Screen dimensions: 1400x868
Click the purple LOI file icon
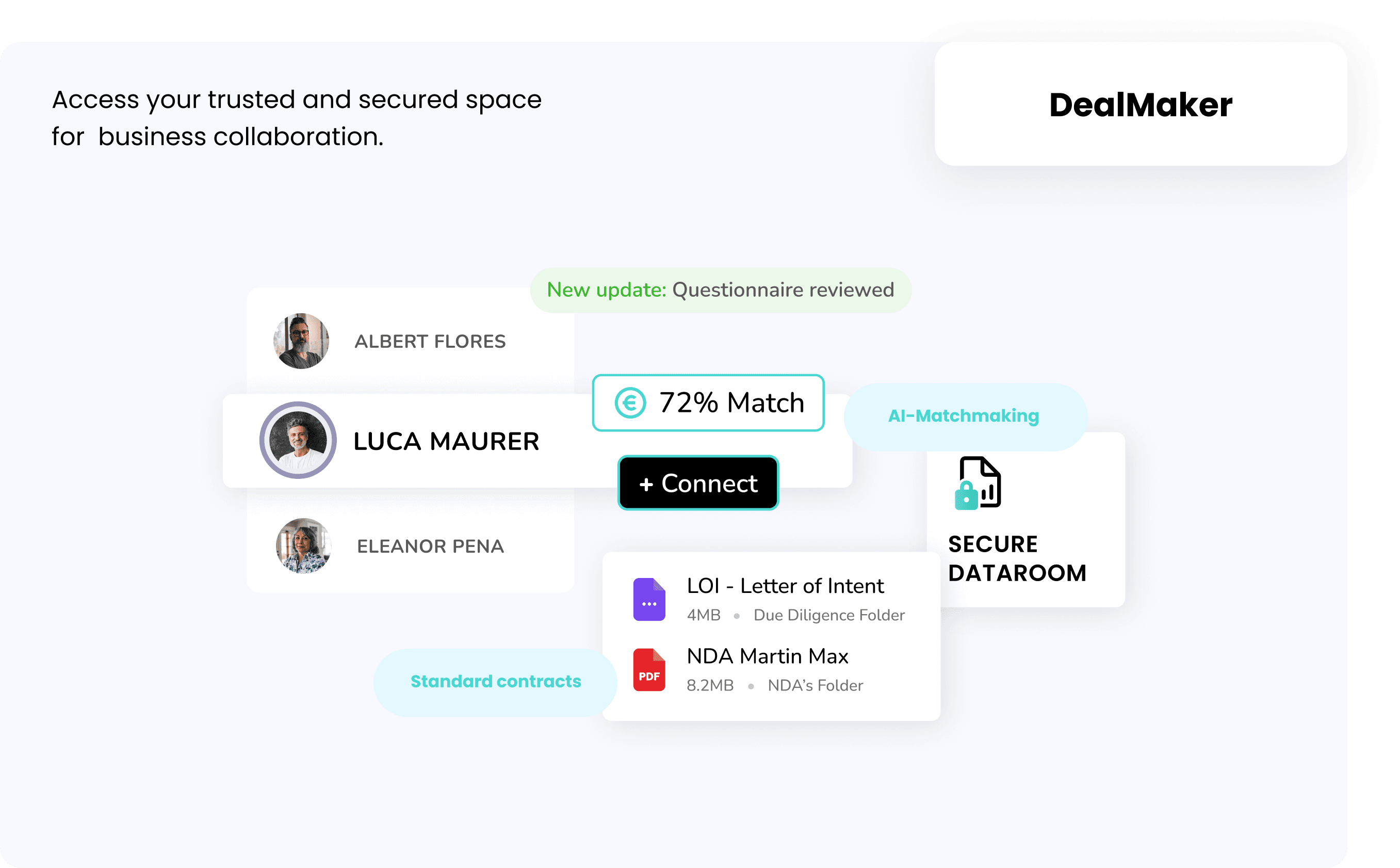[649, 599]
